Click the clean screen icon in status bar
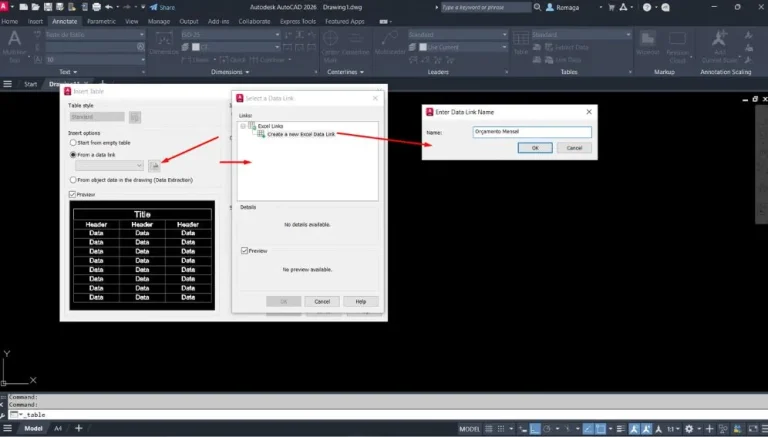768x437 pixels. click(x=753, y=429)
